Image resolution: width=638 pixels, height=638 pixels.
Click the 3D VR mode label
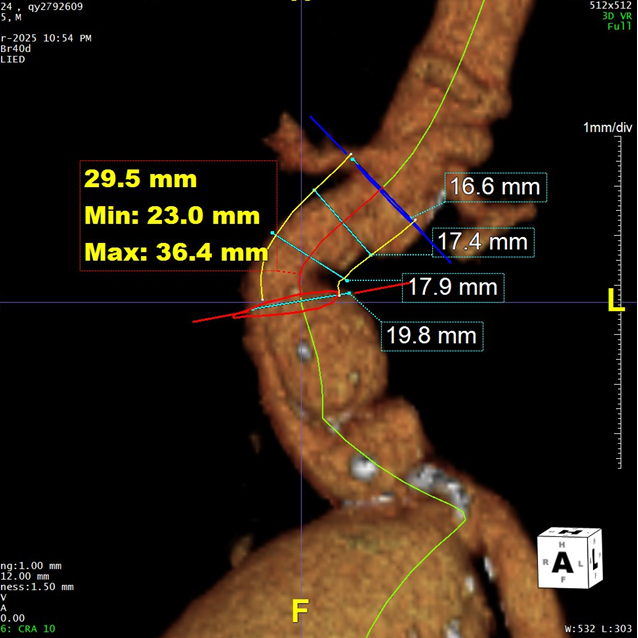pyautogui.click(x=617, y=16)
